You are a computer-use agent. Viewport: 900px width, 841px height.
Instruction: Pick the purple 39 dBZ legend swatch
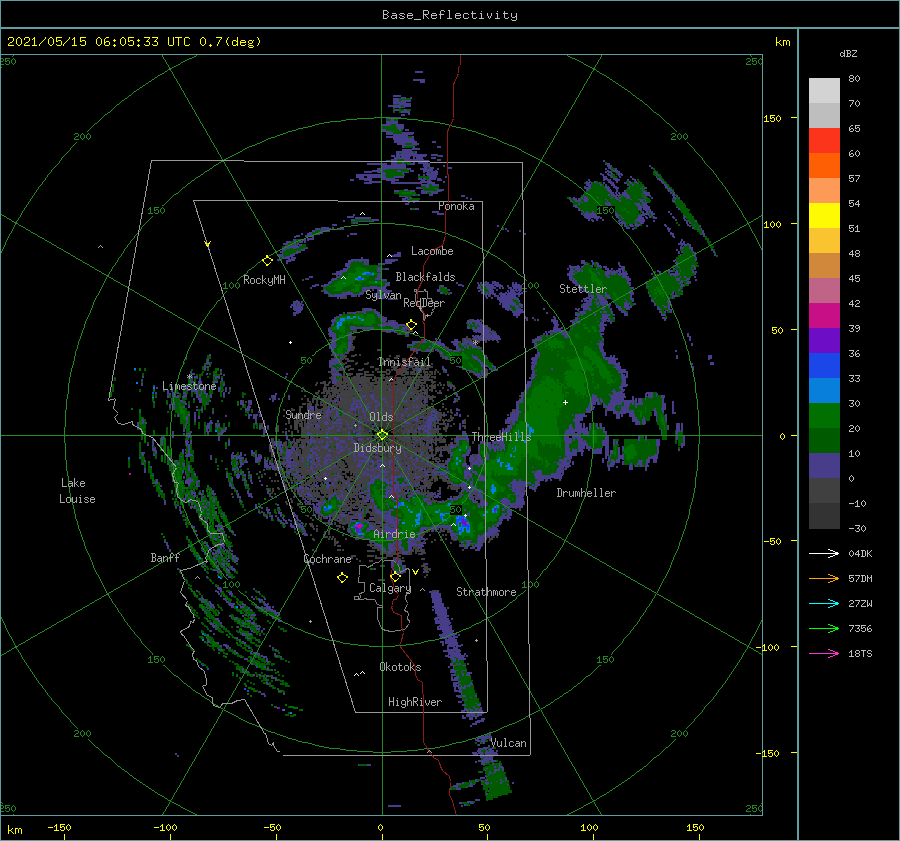824,340
